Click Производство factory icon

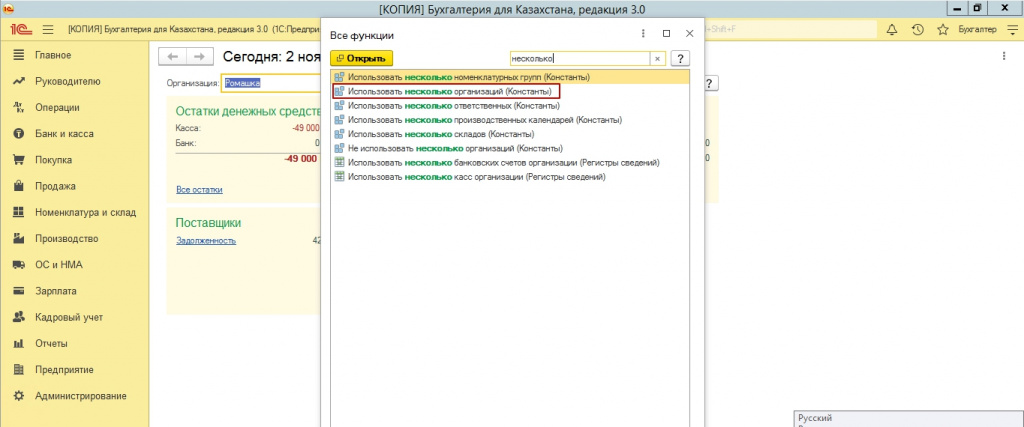click(x=19, y=238)
